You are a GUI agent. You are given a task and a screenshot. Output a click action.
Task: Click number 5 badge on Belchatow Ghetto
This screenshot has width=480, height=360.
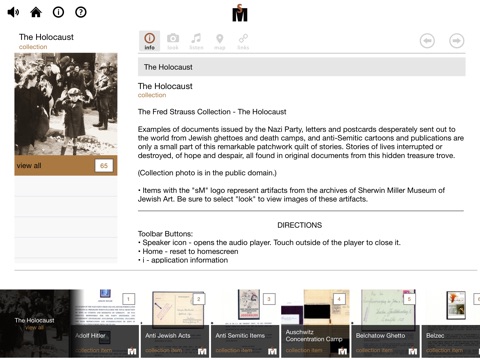tap(409, 299)
